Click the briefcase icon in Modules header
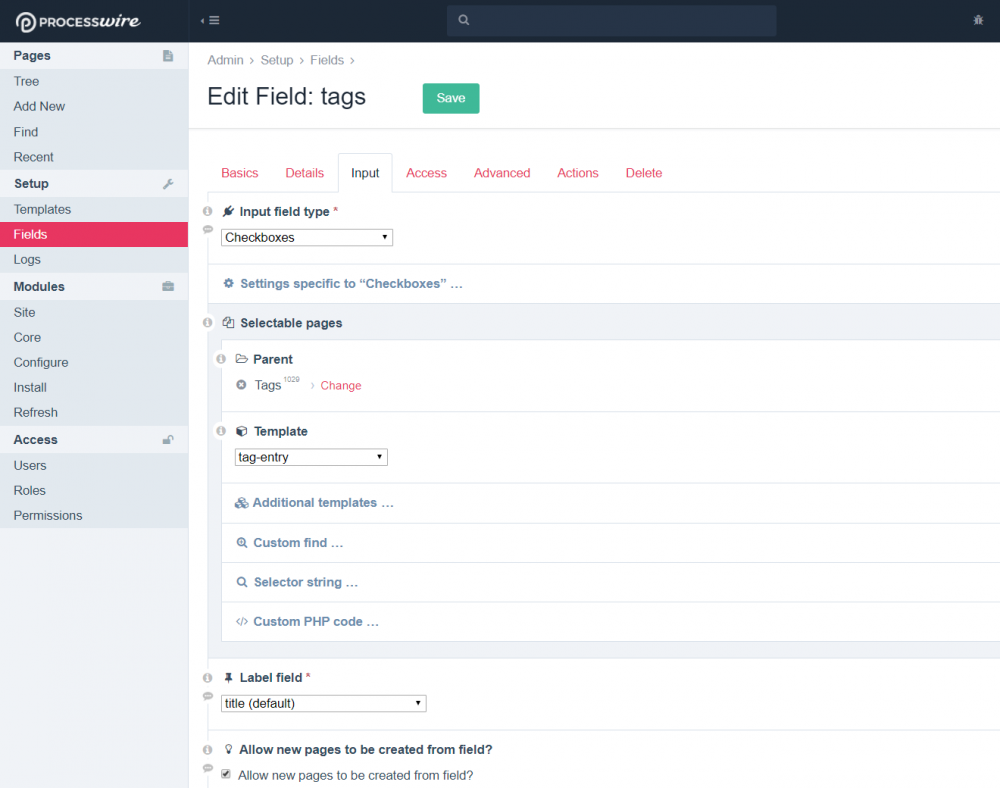The height and width of the screenshot is (788, 1000). tap(168, 287)
